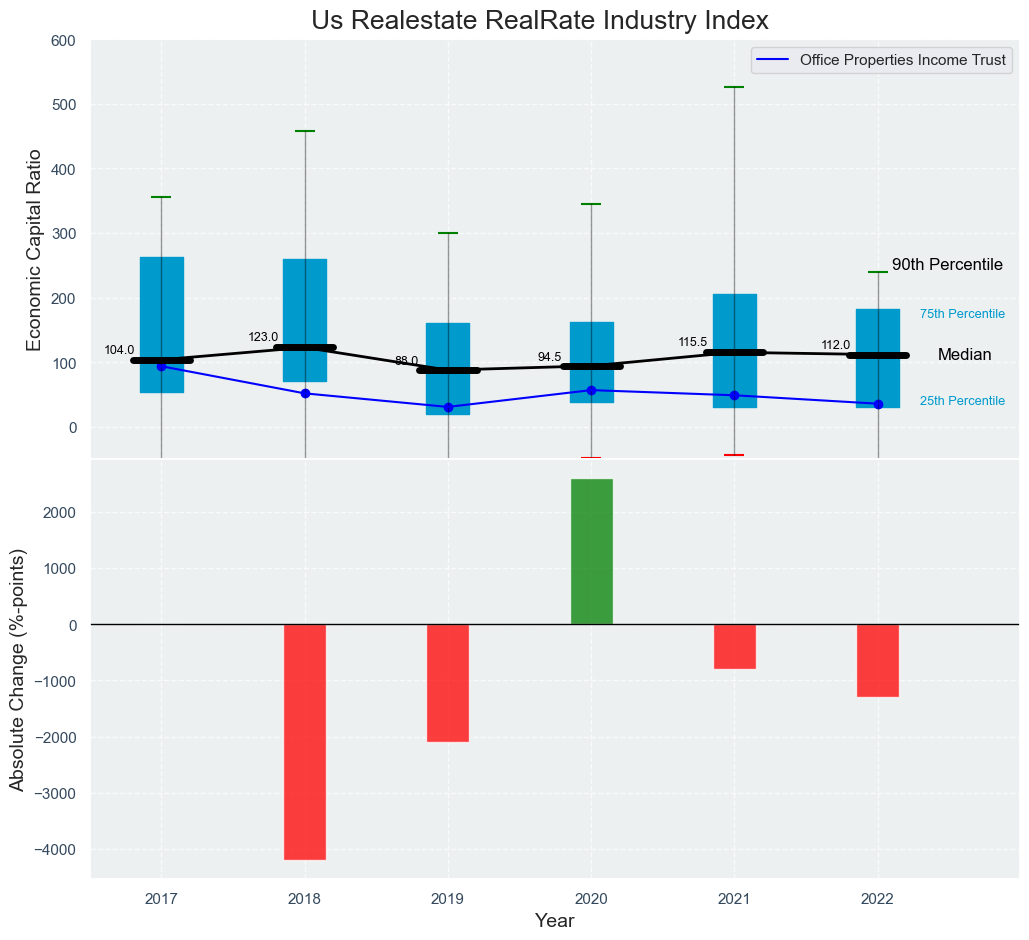Click the 90th Percentile annotation
This screenshot has width=1029, height=940.
946,265
